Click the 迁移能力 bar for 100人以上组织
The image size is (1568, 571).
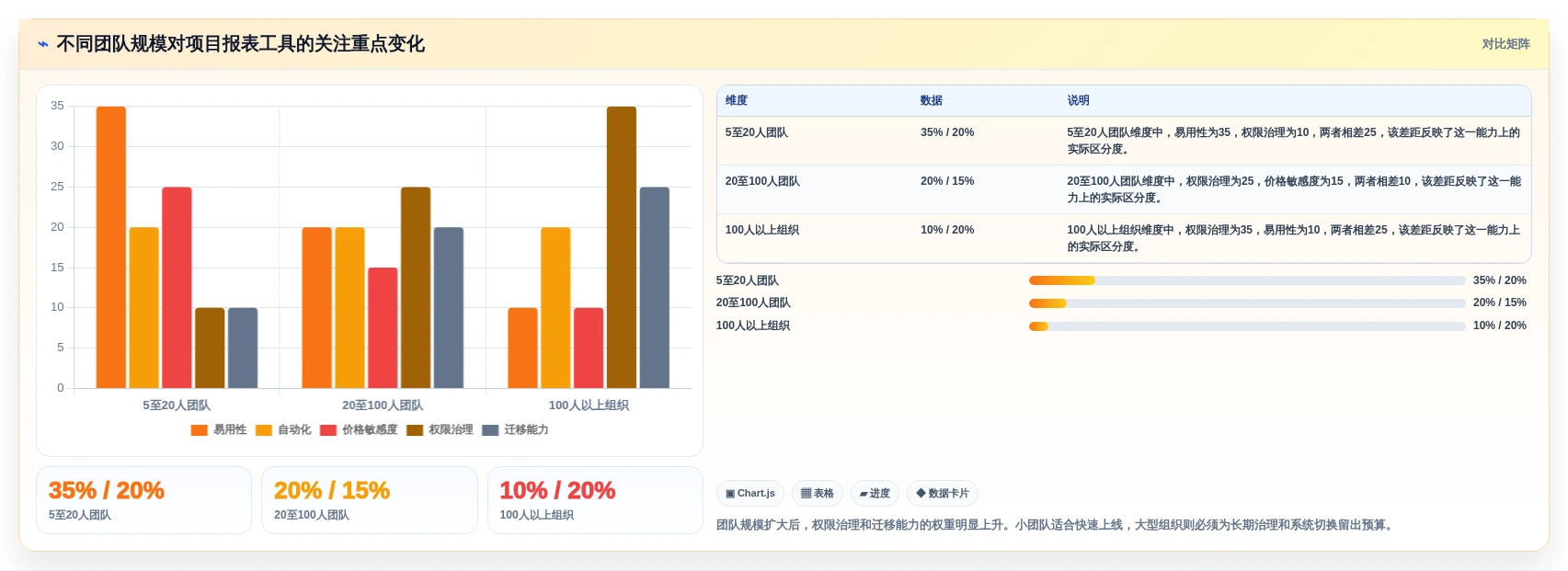click(x=655, y=288)
